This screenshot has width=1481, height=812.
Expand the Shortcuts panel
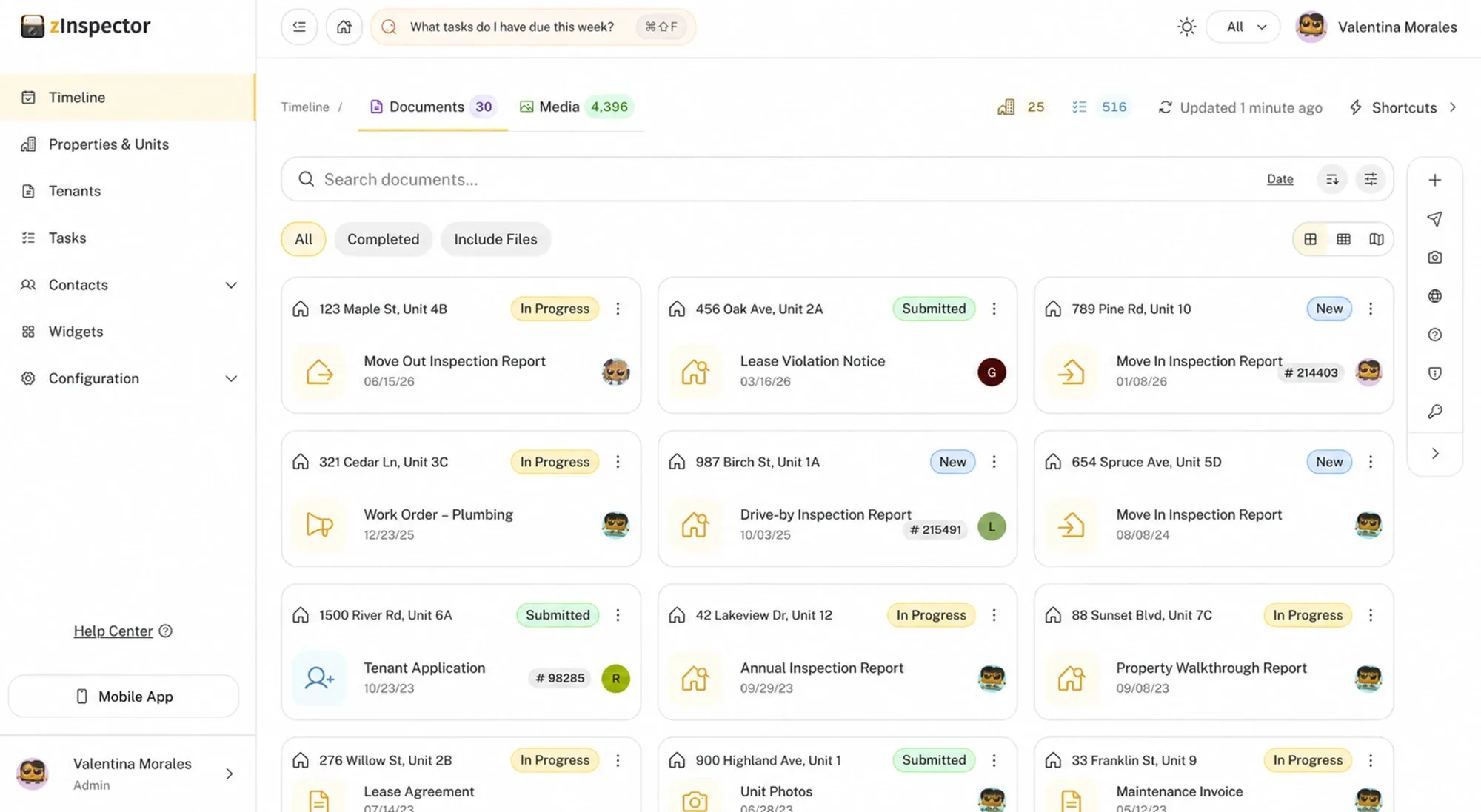click(x=1403, y=107)
